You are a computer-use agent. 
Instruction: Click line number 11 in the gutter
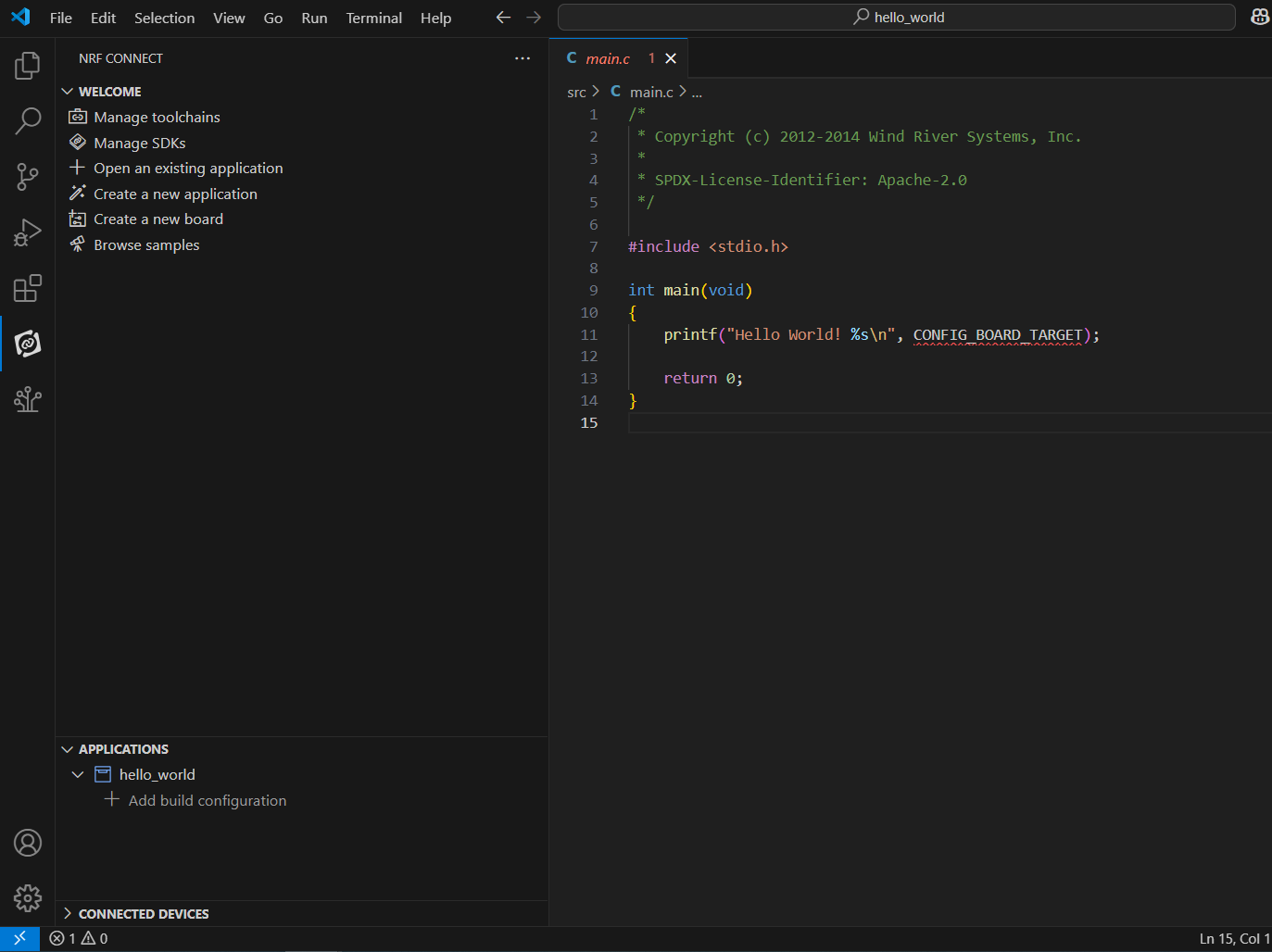coord(589,334)
